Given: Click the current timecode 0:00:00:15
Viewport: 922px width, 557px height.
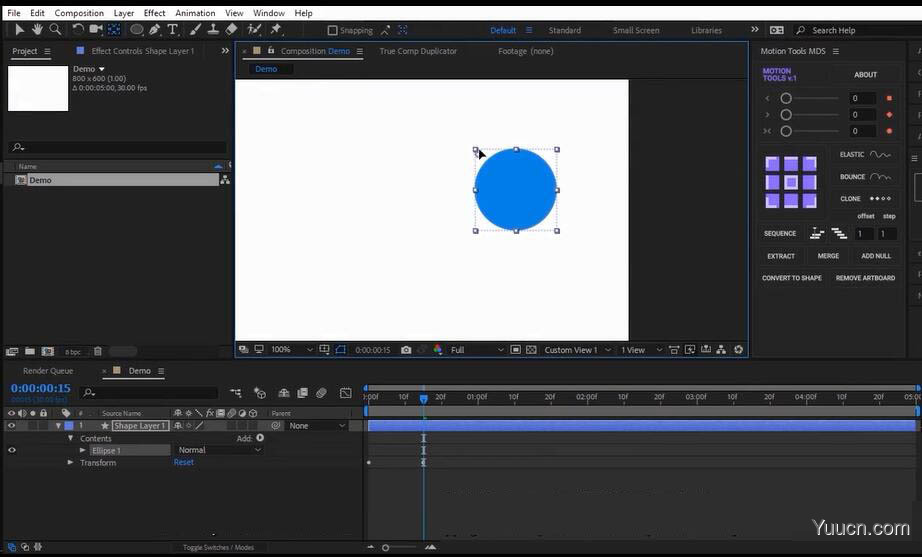Looking at the screenshot, I should coord(41,388).
